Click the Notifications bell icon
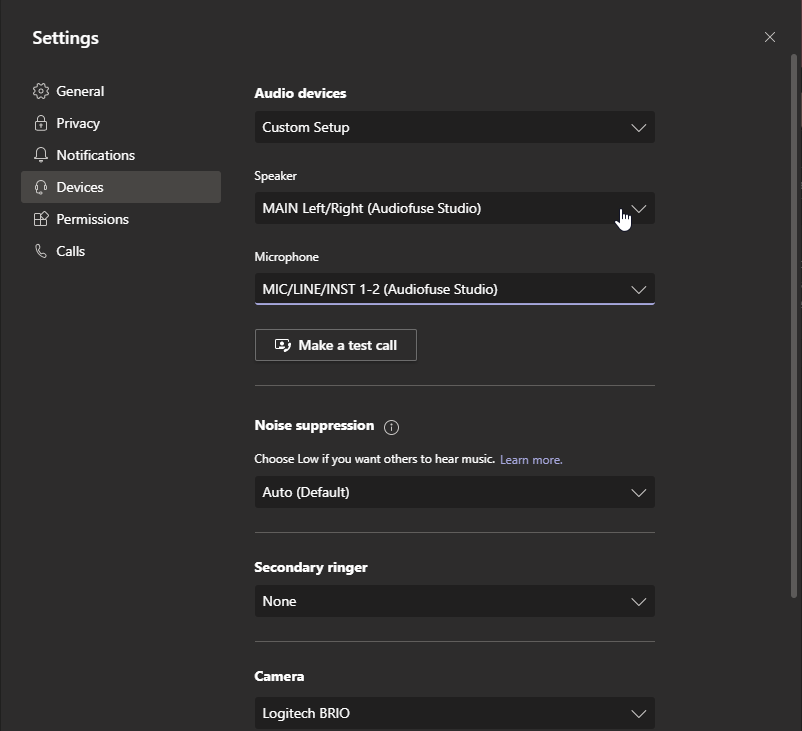The height and width of the screenshot is (731, 802). (41, 155)
